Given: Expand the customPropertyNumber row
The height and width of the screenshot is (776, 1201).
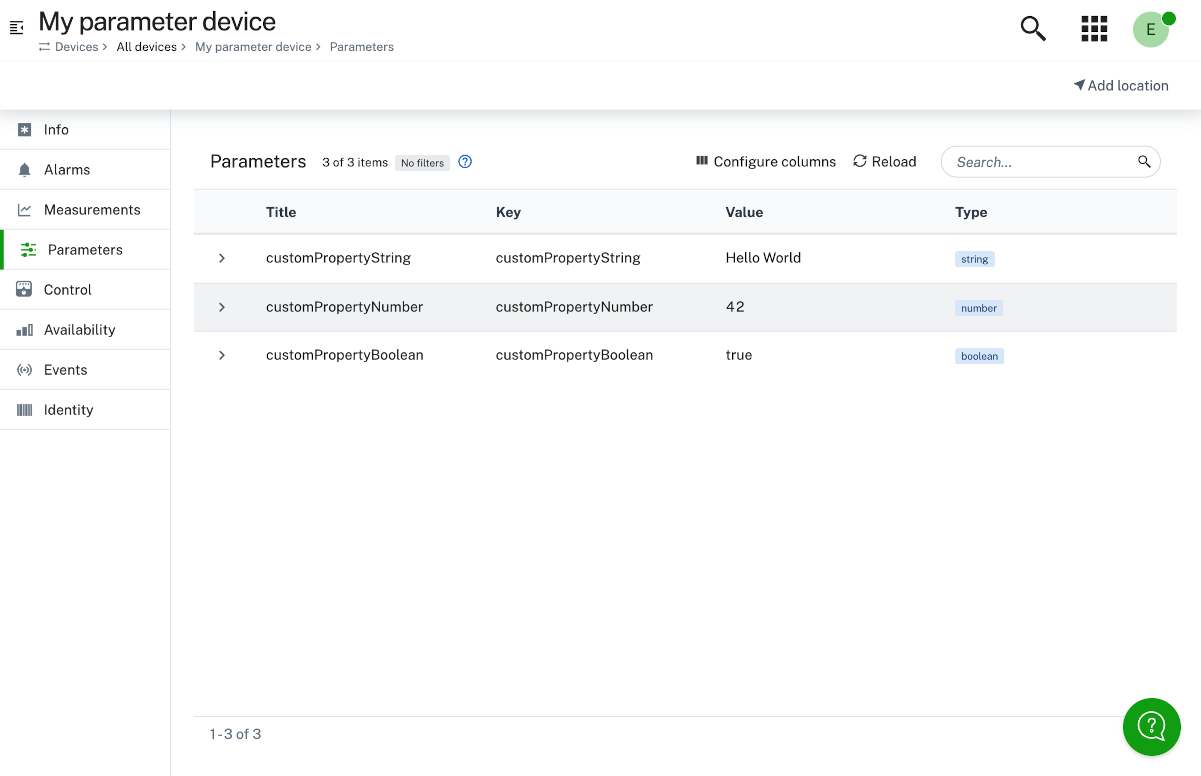Looking at the screenshot, I should tap(222, 307).
